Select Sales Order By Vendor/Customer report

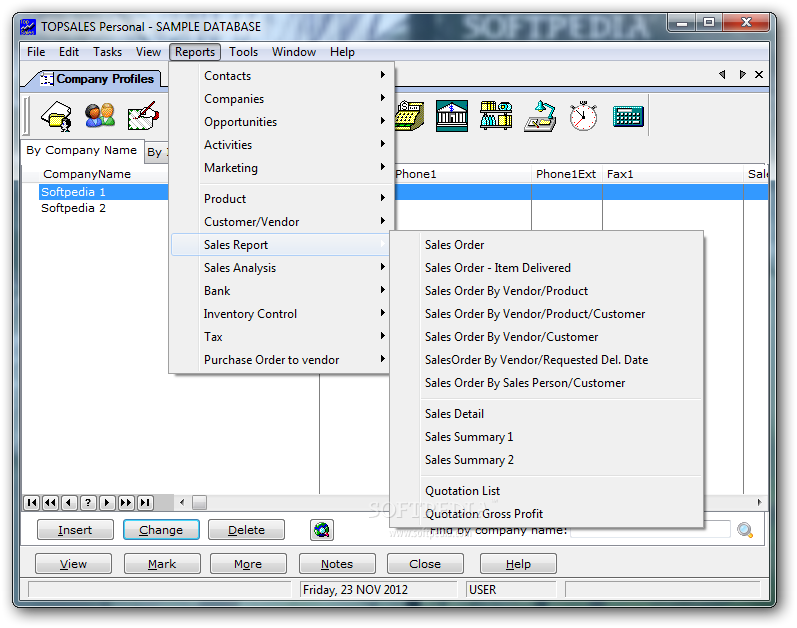tap(547, 337)
